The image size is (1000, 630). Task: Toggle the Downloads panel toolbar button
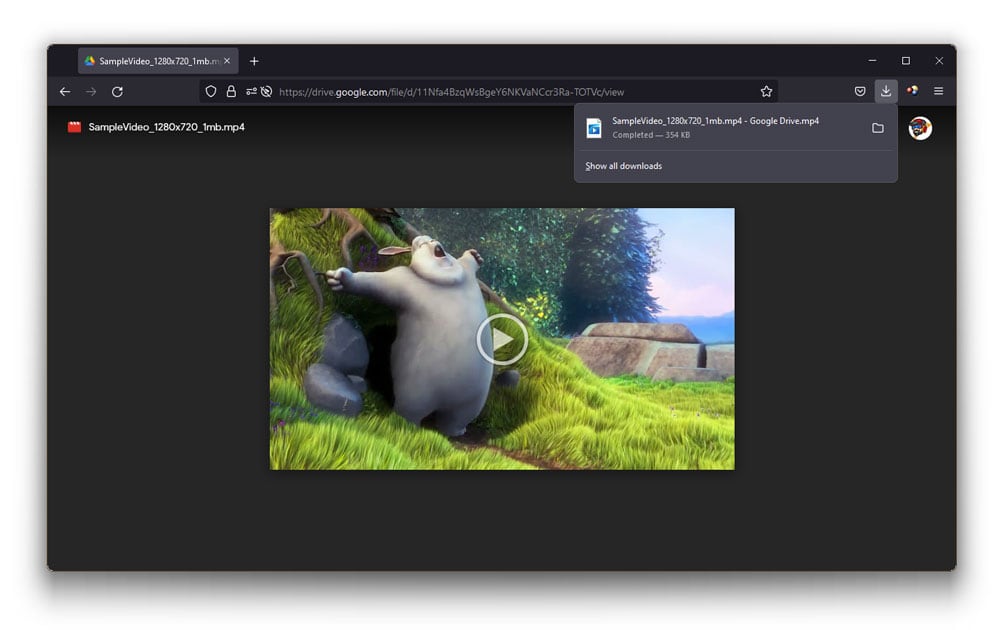886,91
